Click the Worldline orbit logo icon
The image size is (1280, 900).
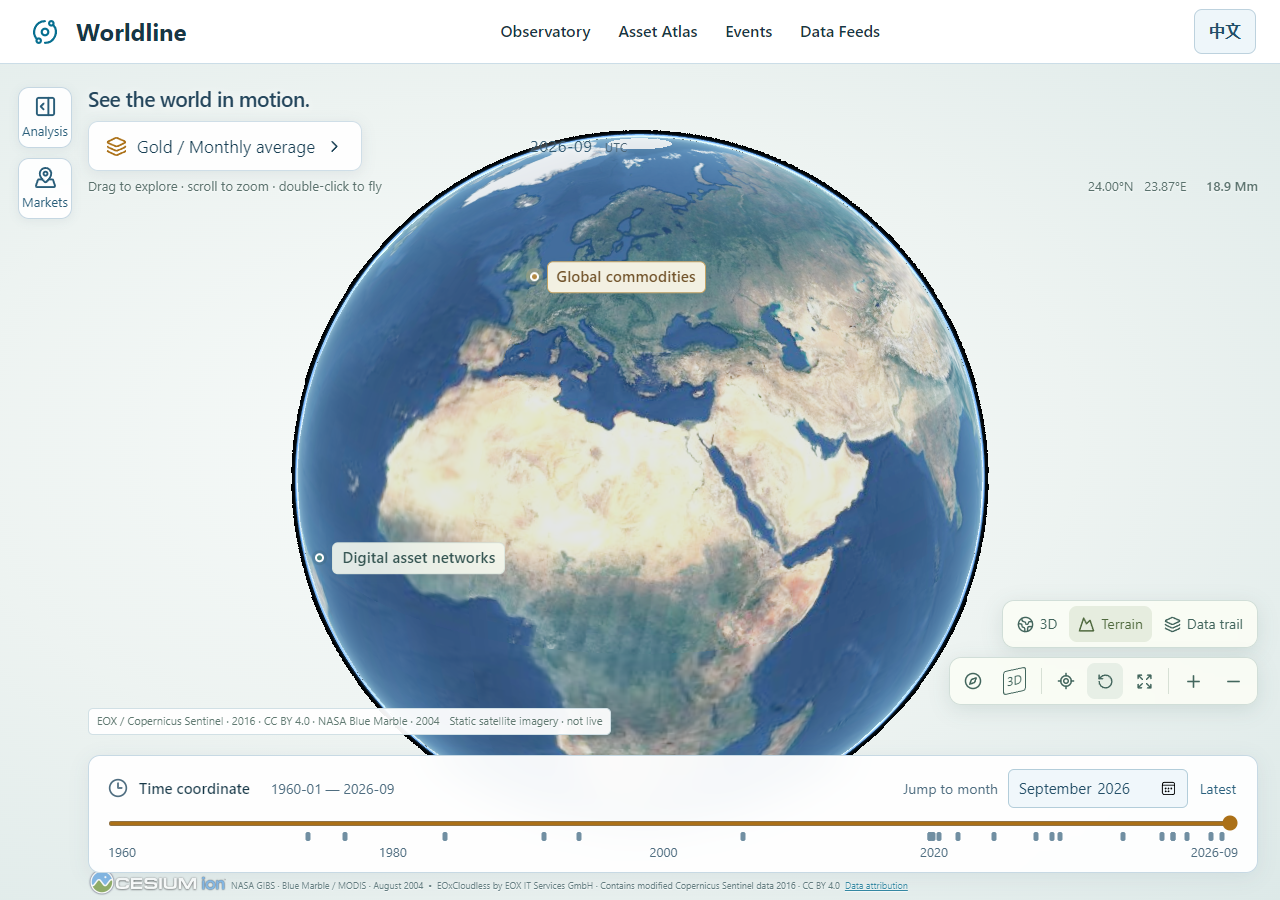point(45,32)
